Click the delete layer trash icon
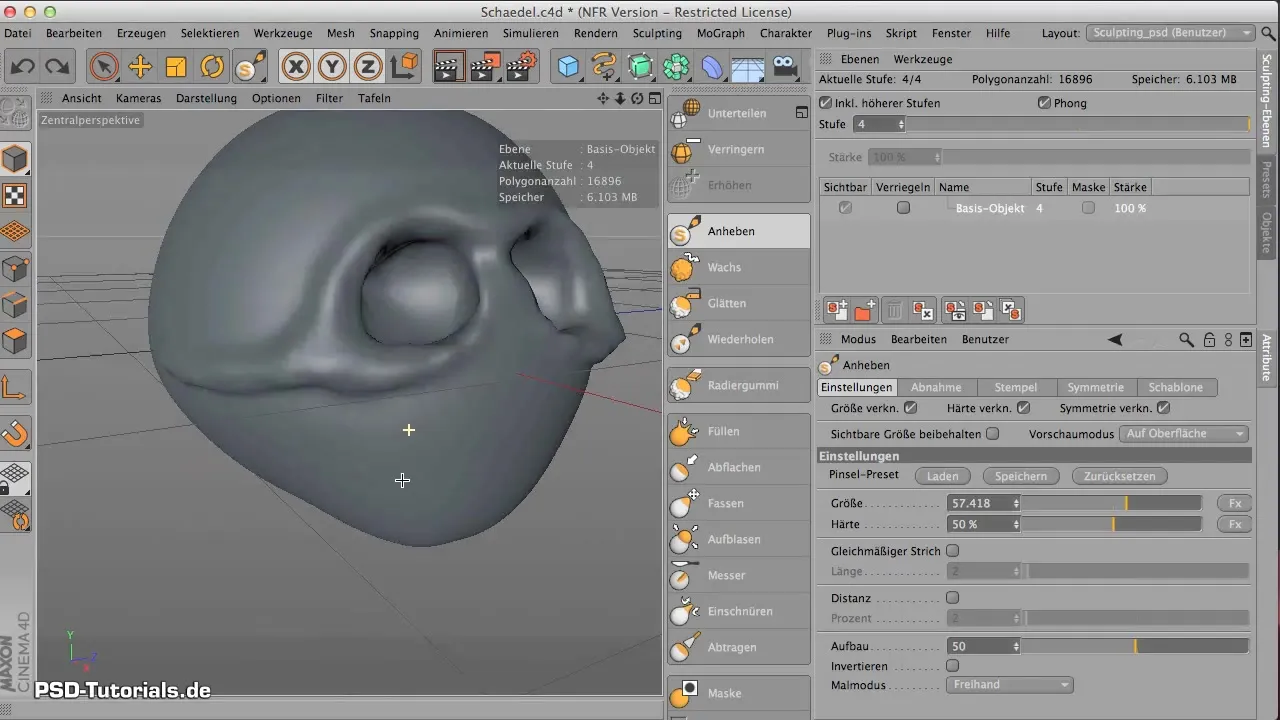The width and height of the screenshot is (1280, 720). [895, 311]
